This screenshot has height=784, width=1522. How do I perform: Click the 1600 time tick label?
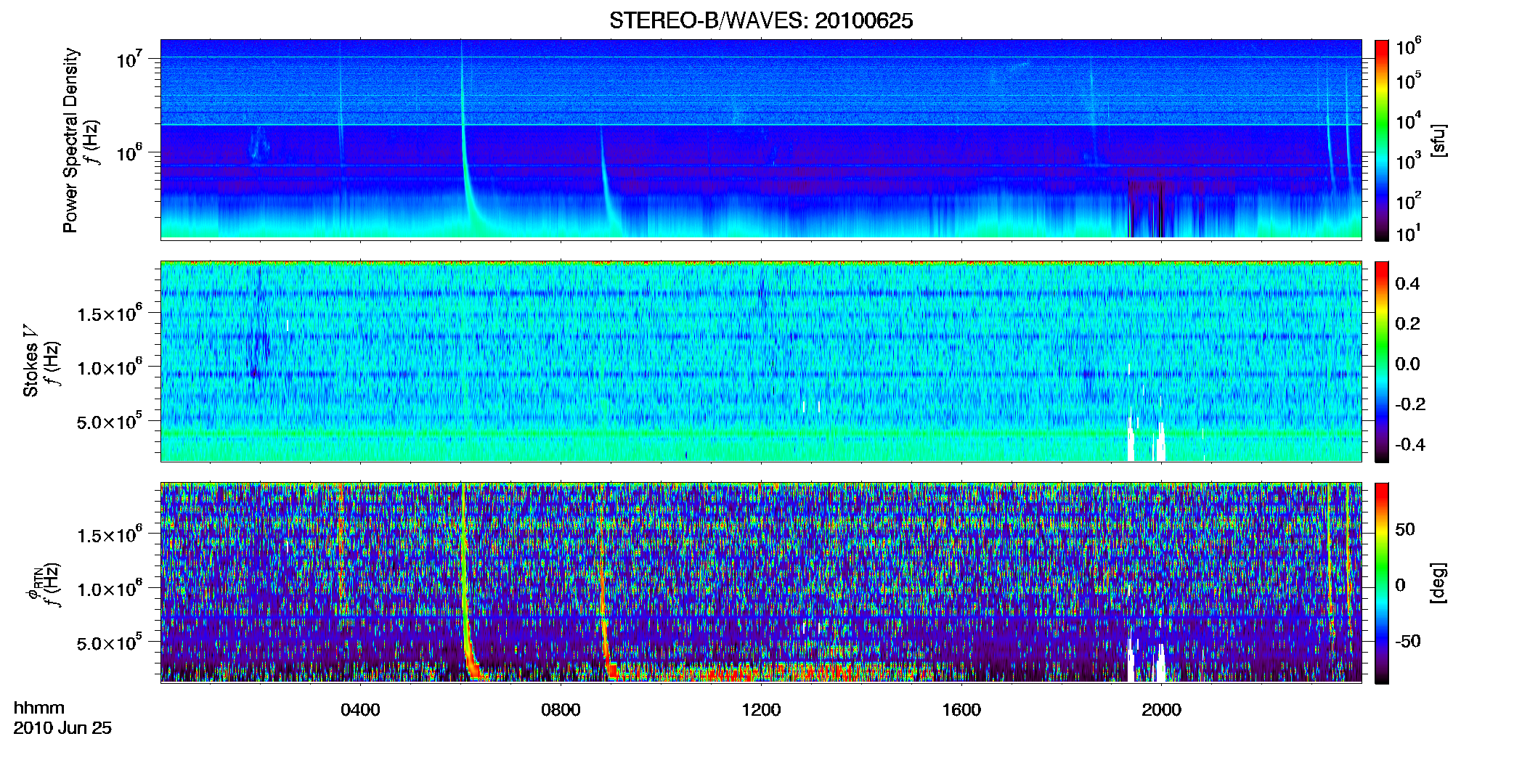click(961, 710)
